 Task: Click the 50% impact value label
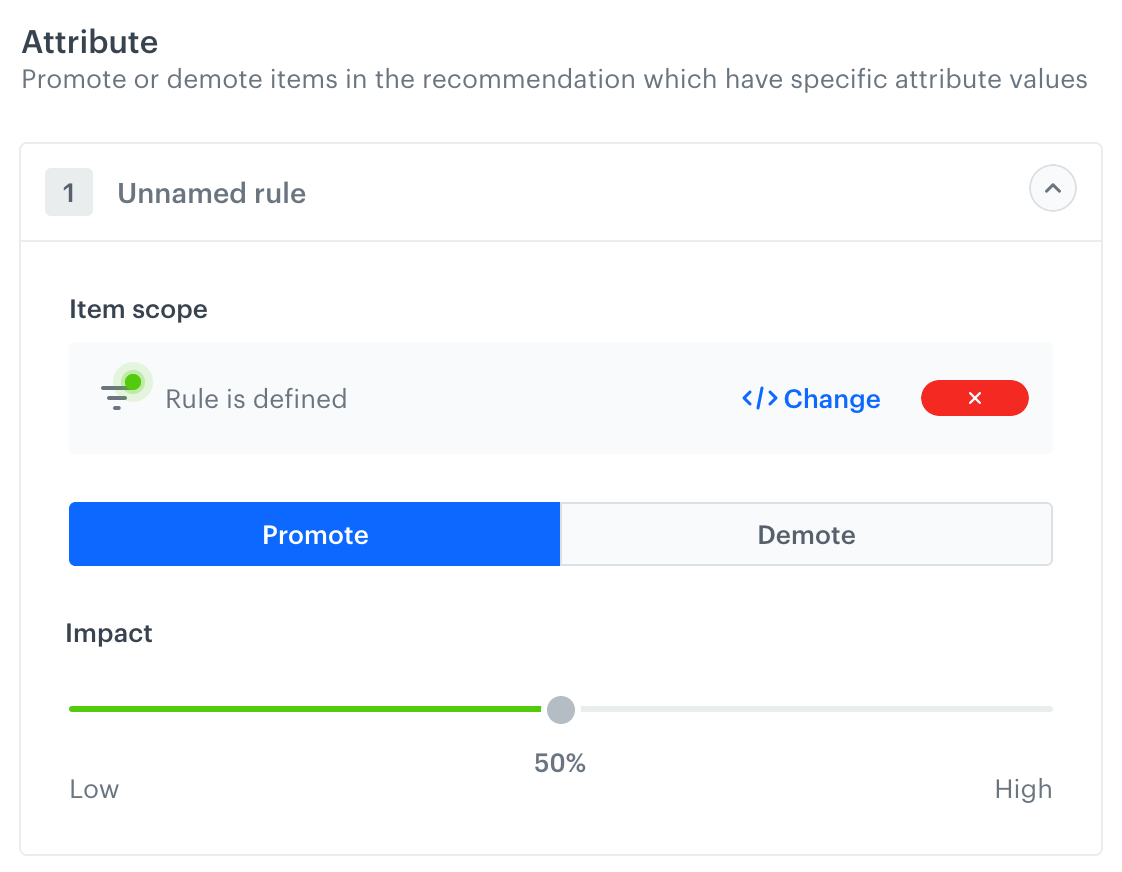tap(559, 762)
